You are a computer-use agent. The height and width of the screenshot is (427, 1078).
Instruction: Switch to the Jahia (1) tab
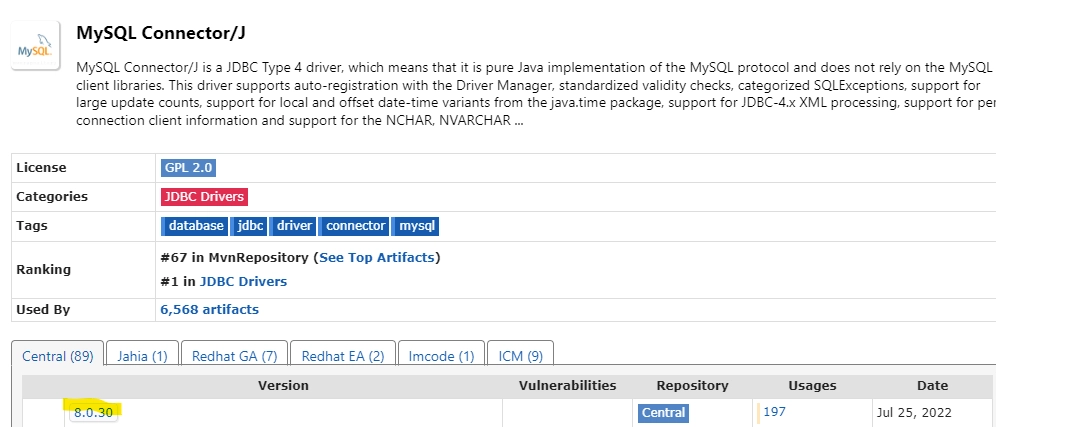[x=142, y=356]
